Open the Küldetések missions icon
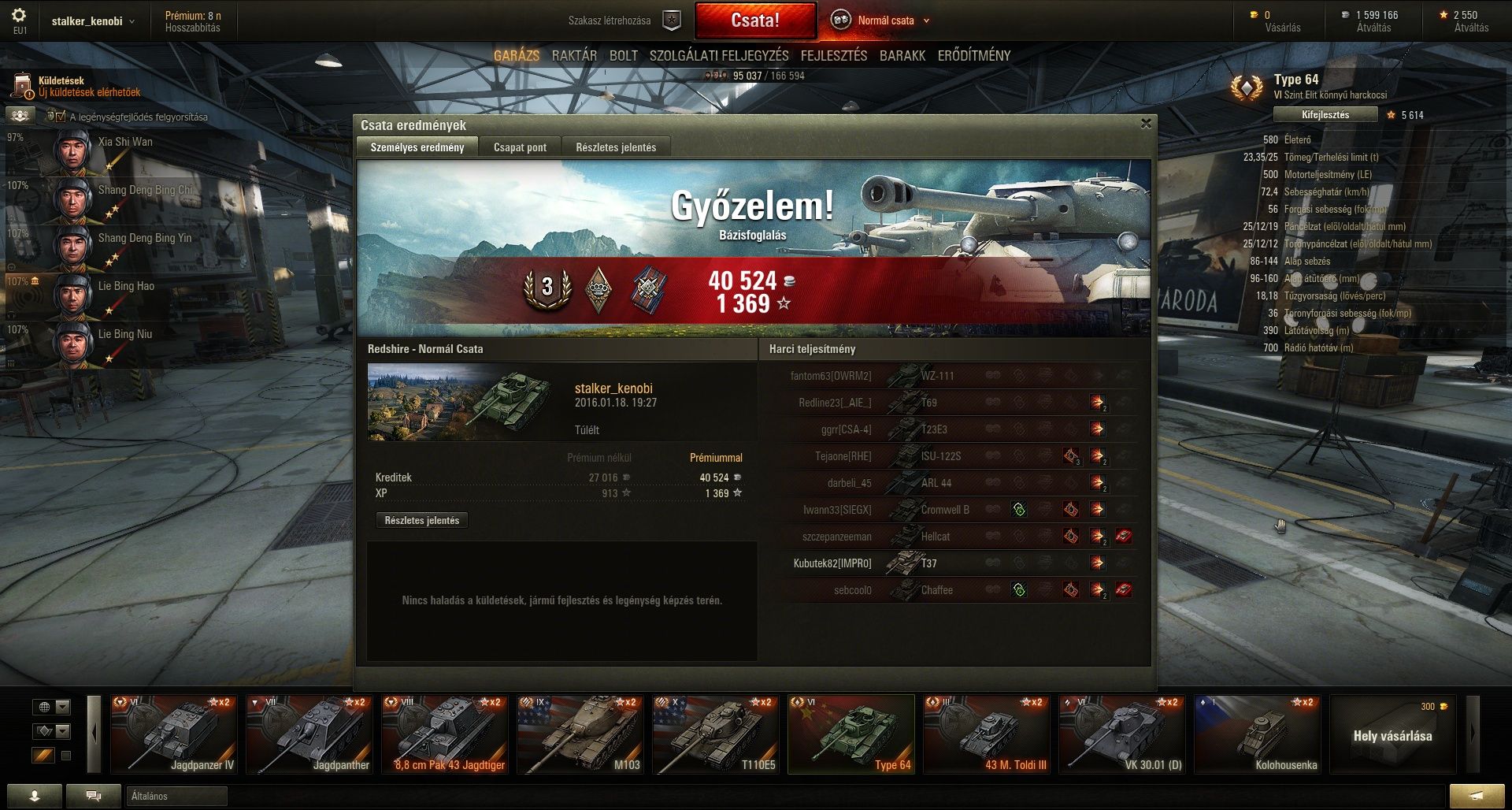1512x810 pixels. click(22, 86)
